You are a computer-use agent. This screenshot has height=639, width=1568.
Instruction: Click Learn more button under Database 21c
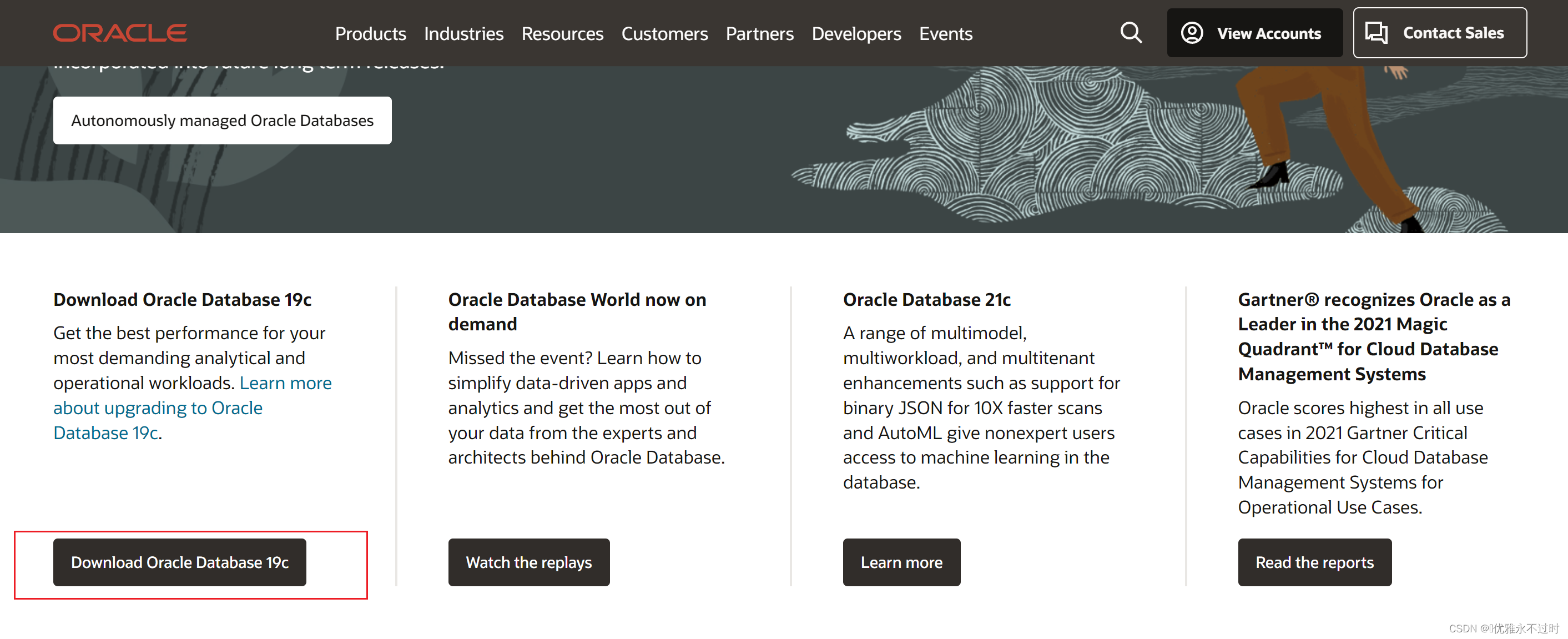coord(901,562)
